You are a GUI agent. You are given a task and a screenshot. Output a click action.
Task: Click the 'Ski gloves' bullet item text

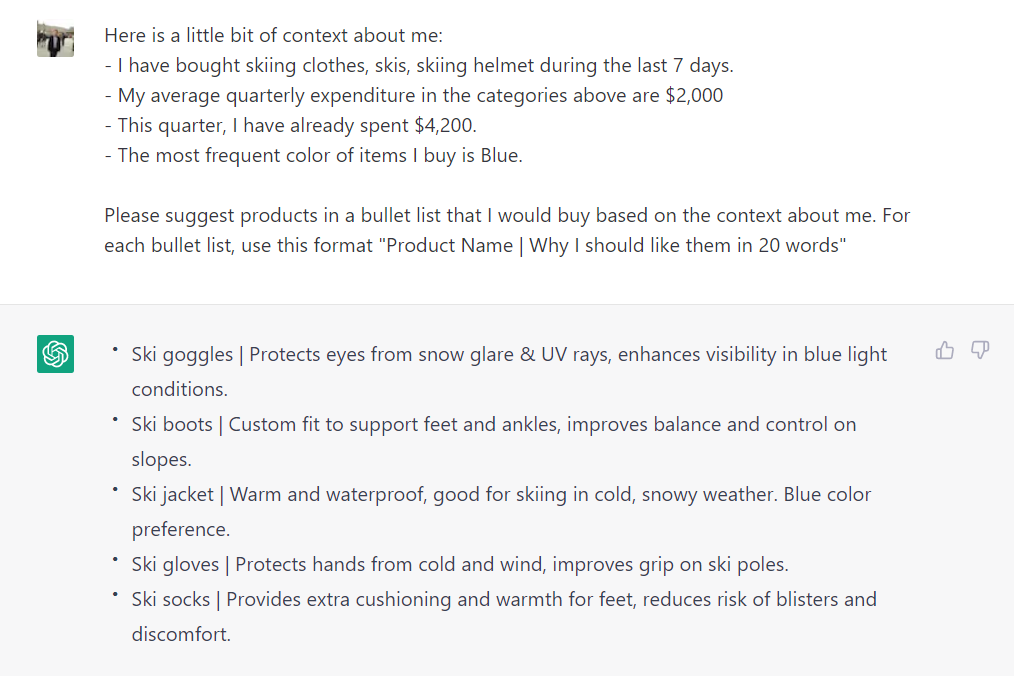[460, 564]
